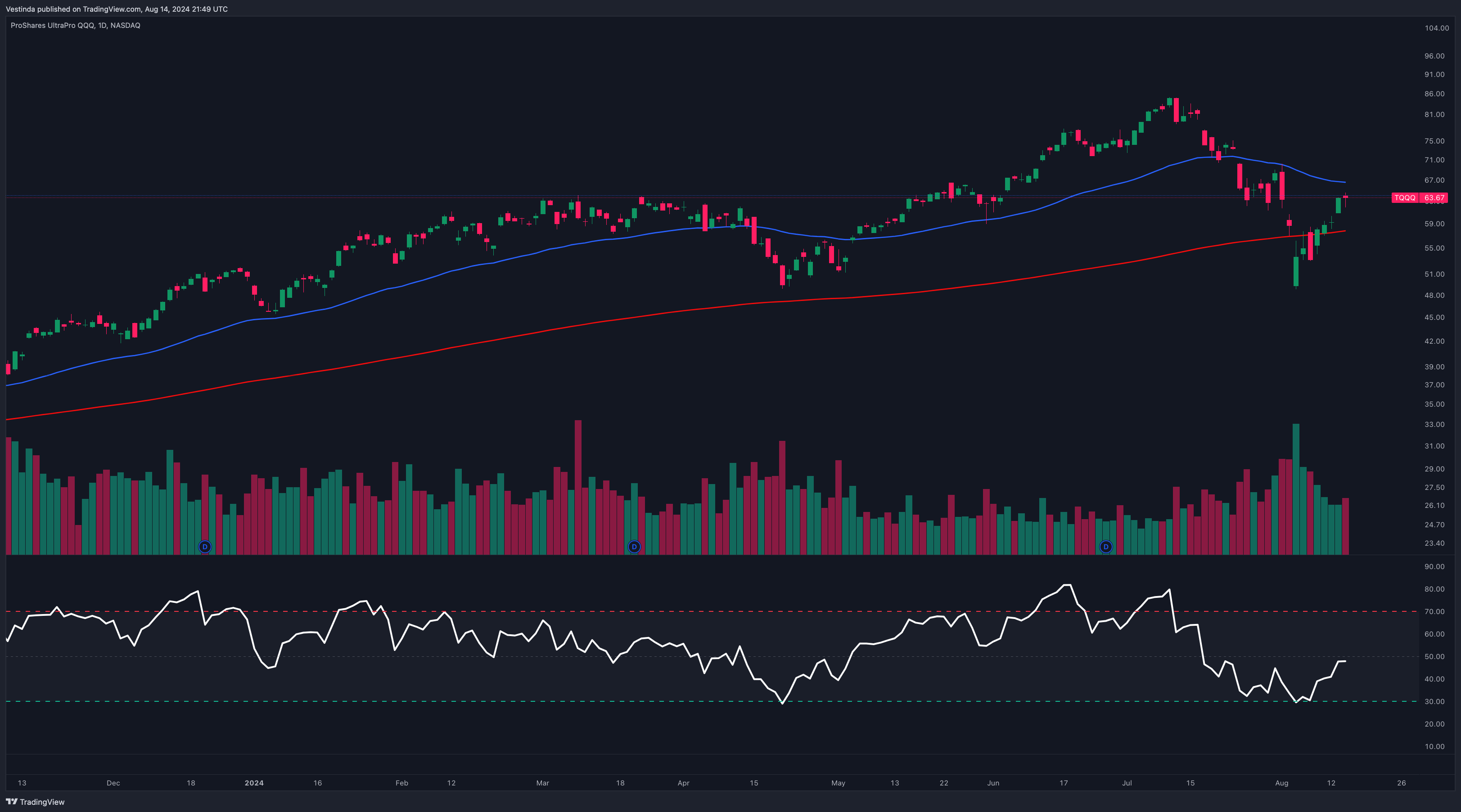The width and height of the screenshot is (1461, 812).
Task: Click the 33.00 price axis label
Action: click(1434, 425)
